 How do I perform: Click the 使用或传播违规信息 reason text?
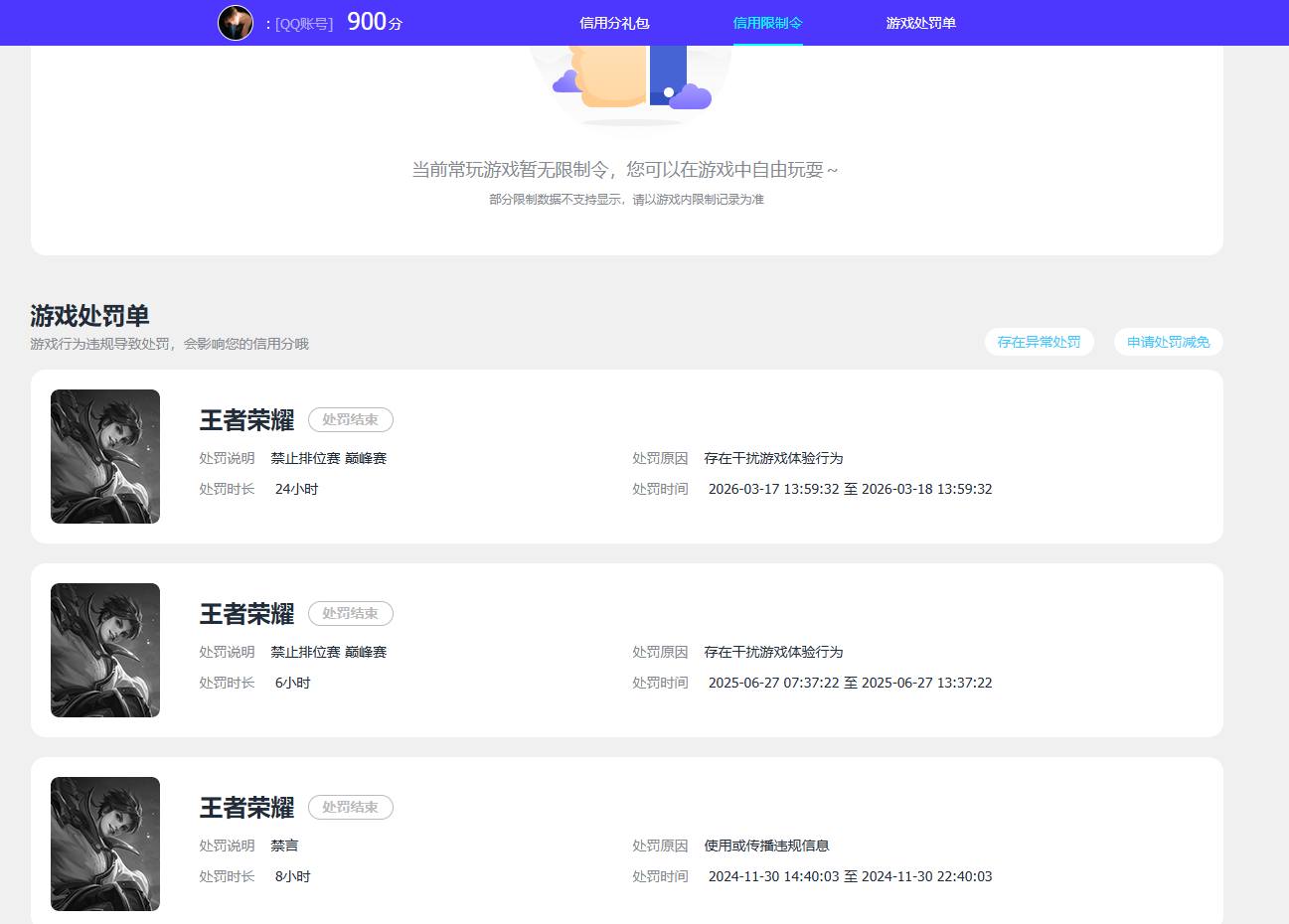[x=766, y=846]
